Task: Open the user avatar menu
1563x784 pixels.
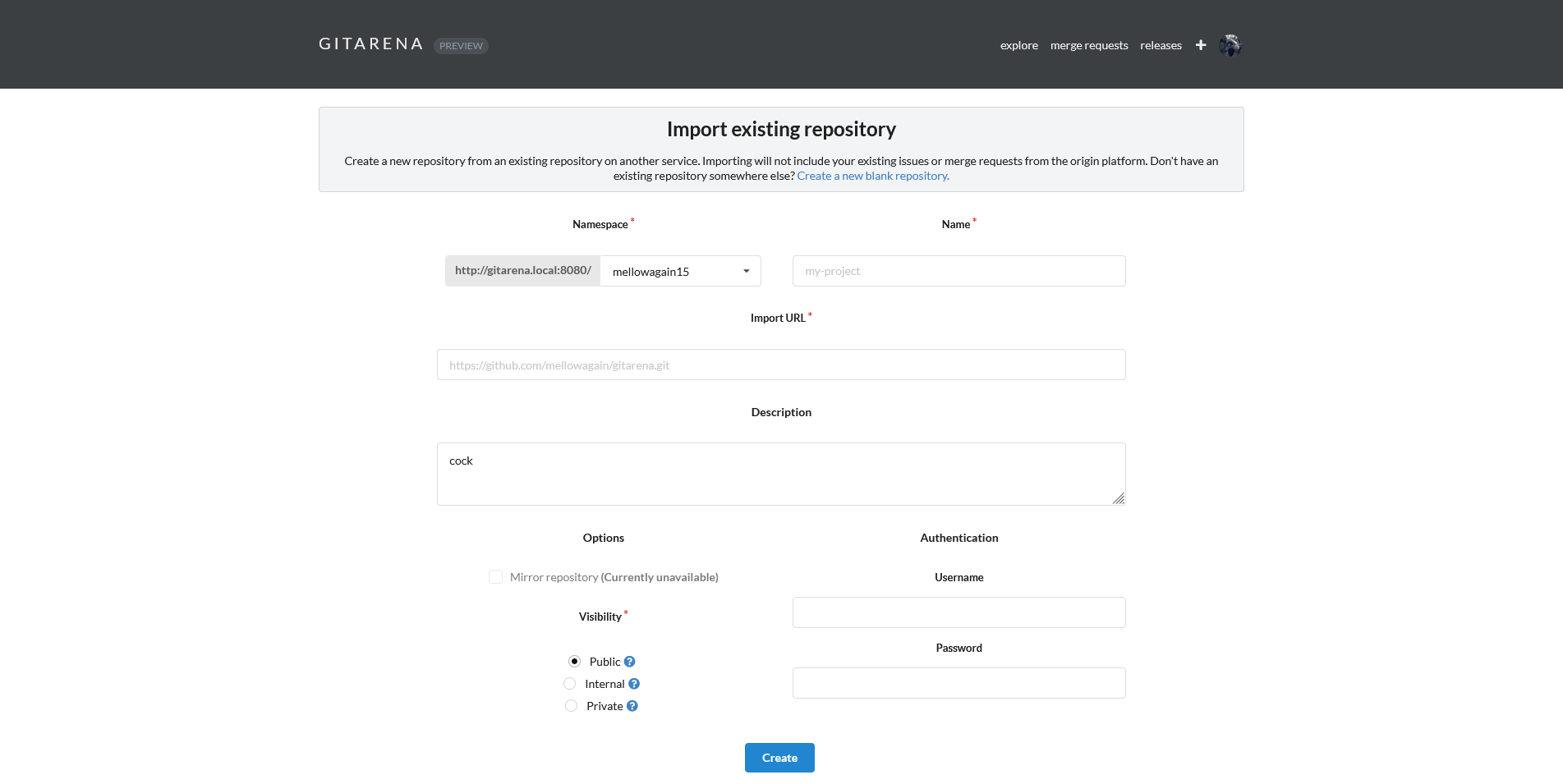Action: (x=1230, y=45)
